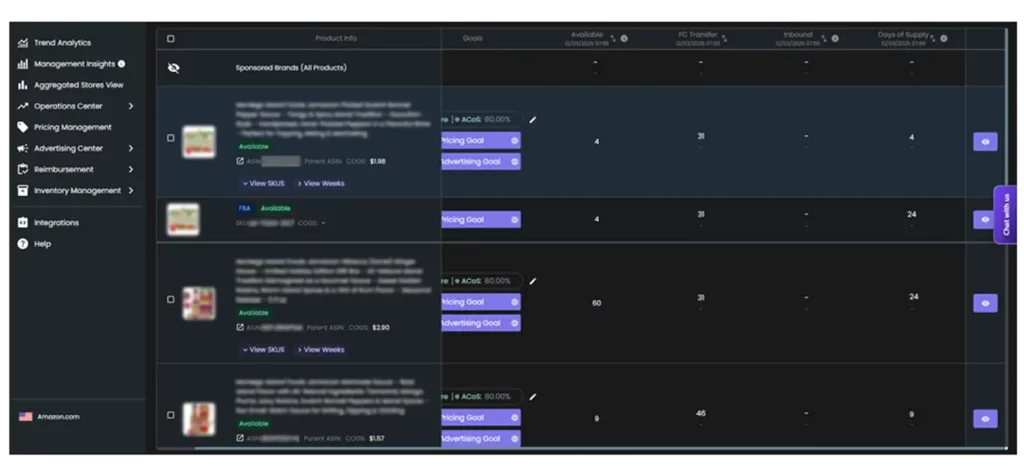The height and width of the screenshot is (473, 1024).
Task: Click the eye button for the $1.57 product row
Action: pyautogui.click(x=985, y=419)
